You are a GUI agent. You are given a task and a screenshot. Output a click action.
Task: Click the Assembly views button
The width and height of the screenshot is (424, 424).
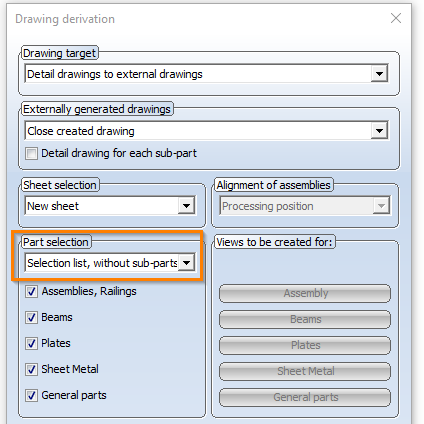click(305, 293)
